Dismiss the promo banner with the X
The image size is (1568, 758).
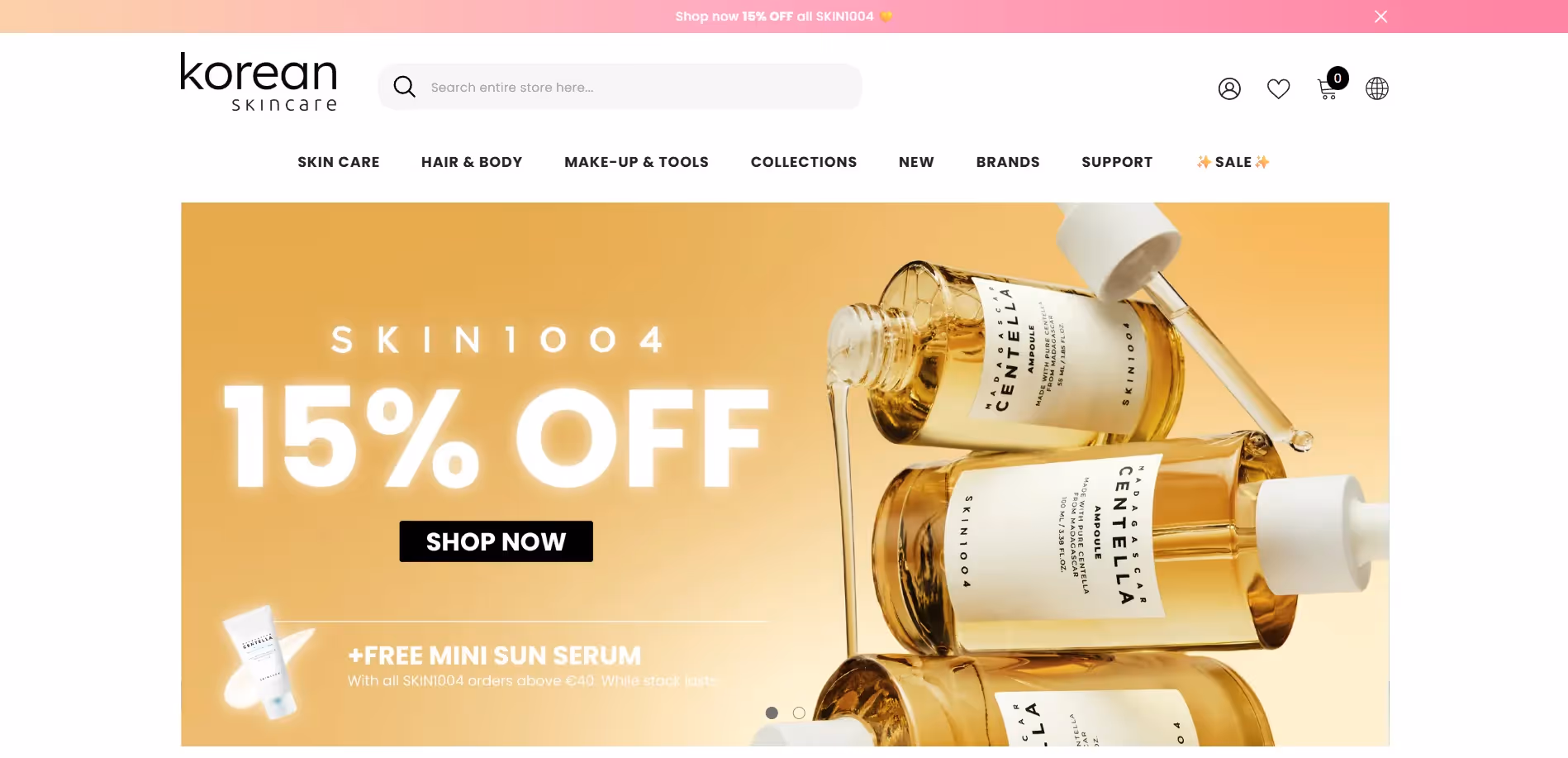(x=1380, y=17)
